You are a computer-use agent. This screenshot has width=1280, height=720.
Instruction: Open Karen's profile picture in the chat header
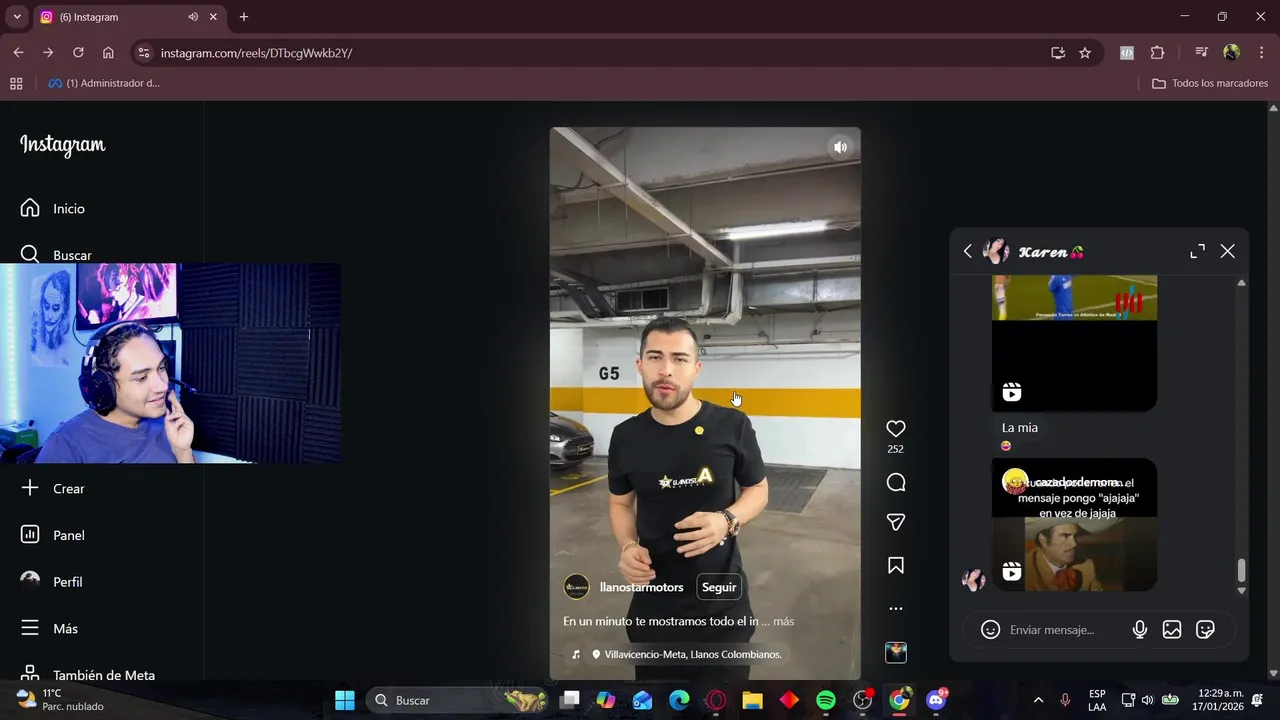click(996, 251)
